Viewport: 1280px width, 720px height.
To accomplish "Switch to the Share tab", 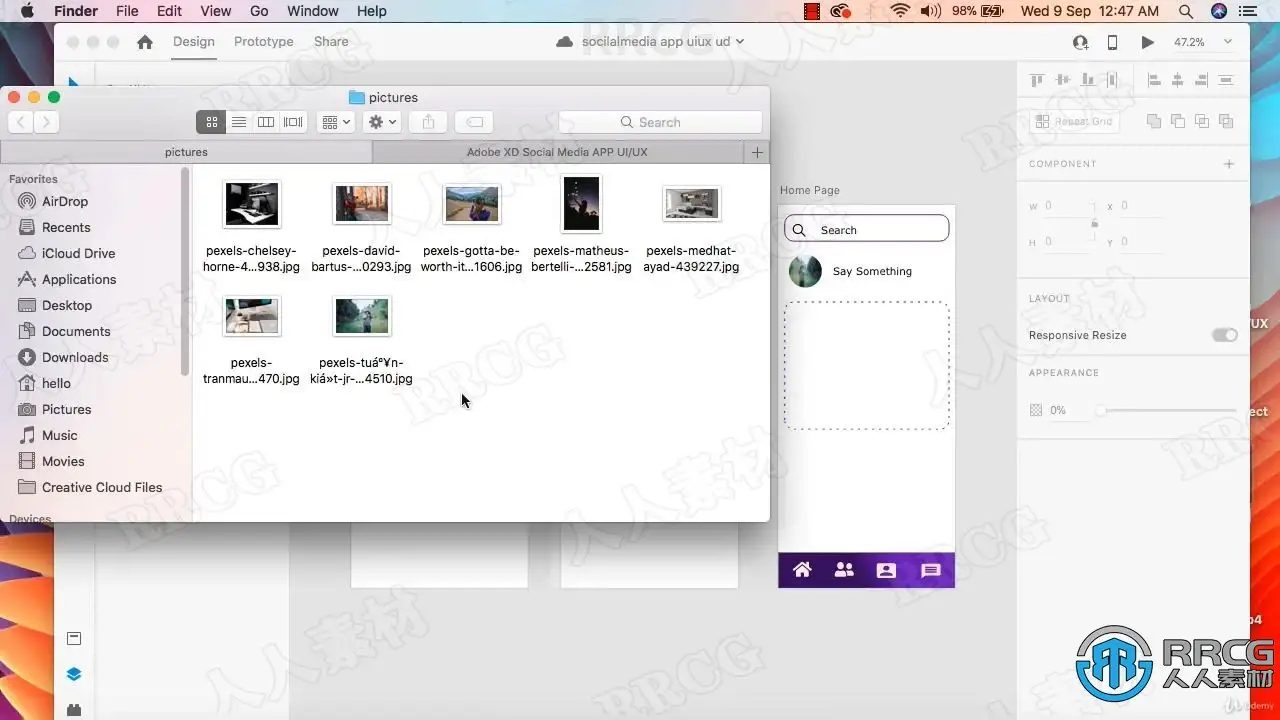I will coord(331,42).
